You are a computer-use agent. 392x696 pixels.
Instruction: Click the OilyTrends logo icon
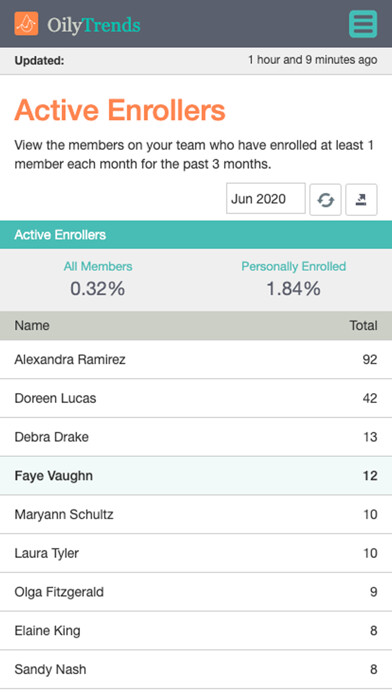[x=26, y=24]
